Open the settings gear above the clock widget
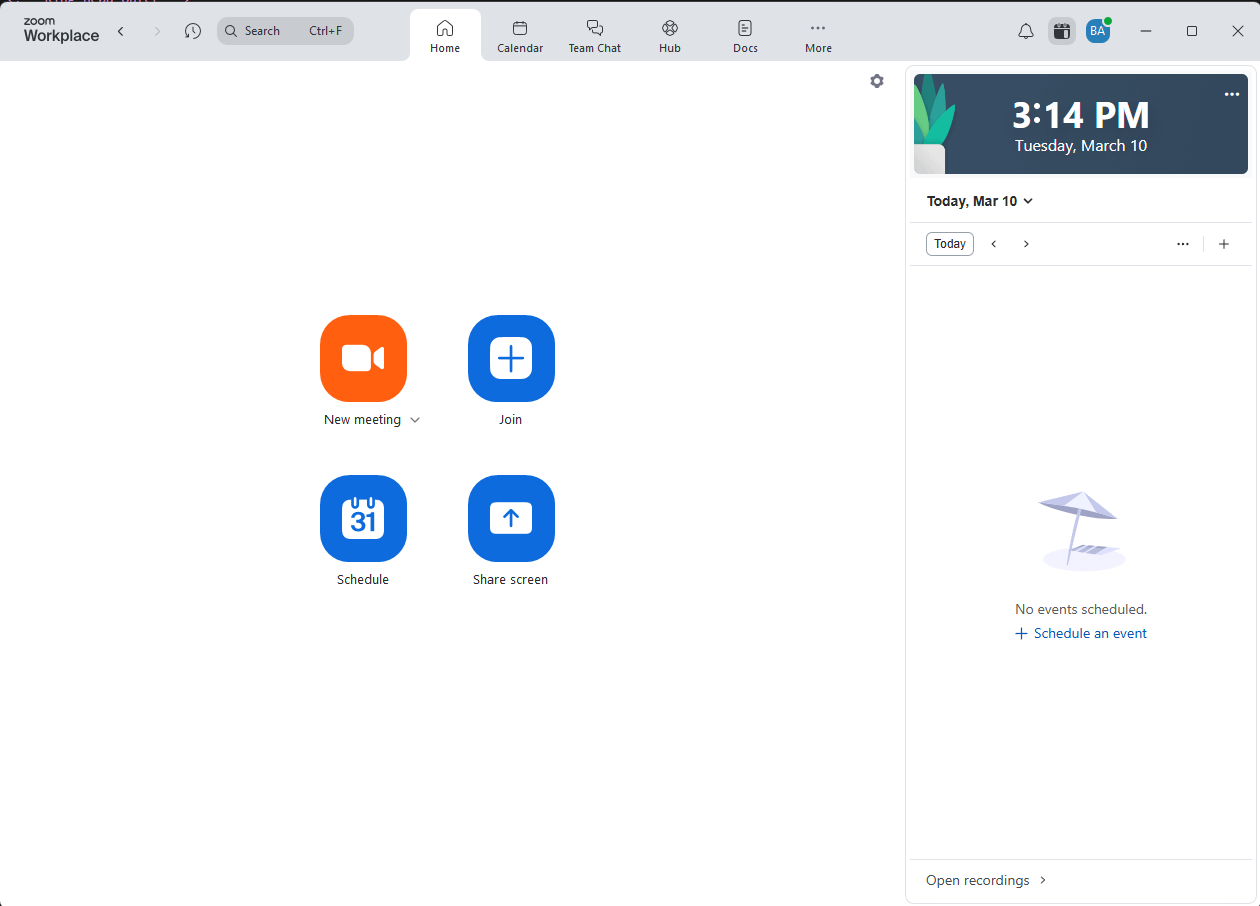The height and width of the screenshot is (906, 1260). coord(877,81)
